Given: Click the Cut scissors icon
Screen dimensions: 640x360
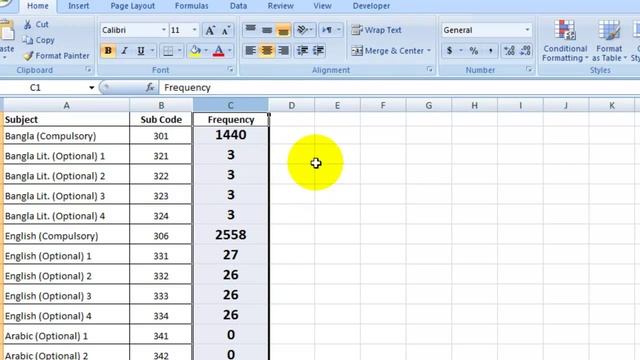Looking at the screenshot, I should [x=28, y=24].
